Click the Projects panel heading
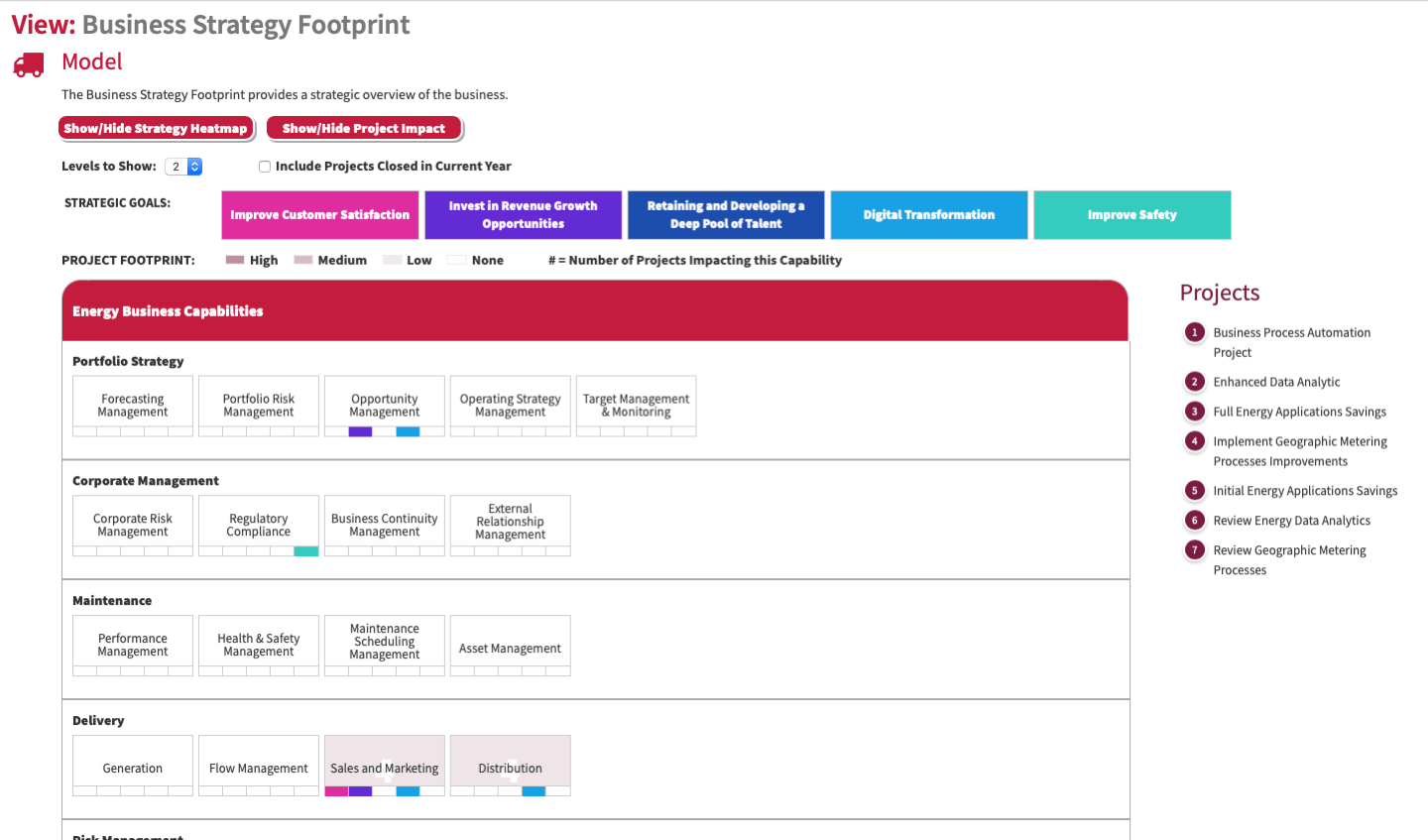Viewport: 1428px width, 840px height. coord(1220,293)
